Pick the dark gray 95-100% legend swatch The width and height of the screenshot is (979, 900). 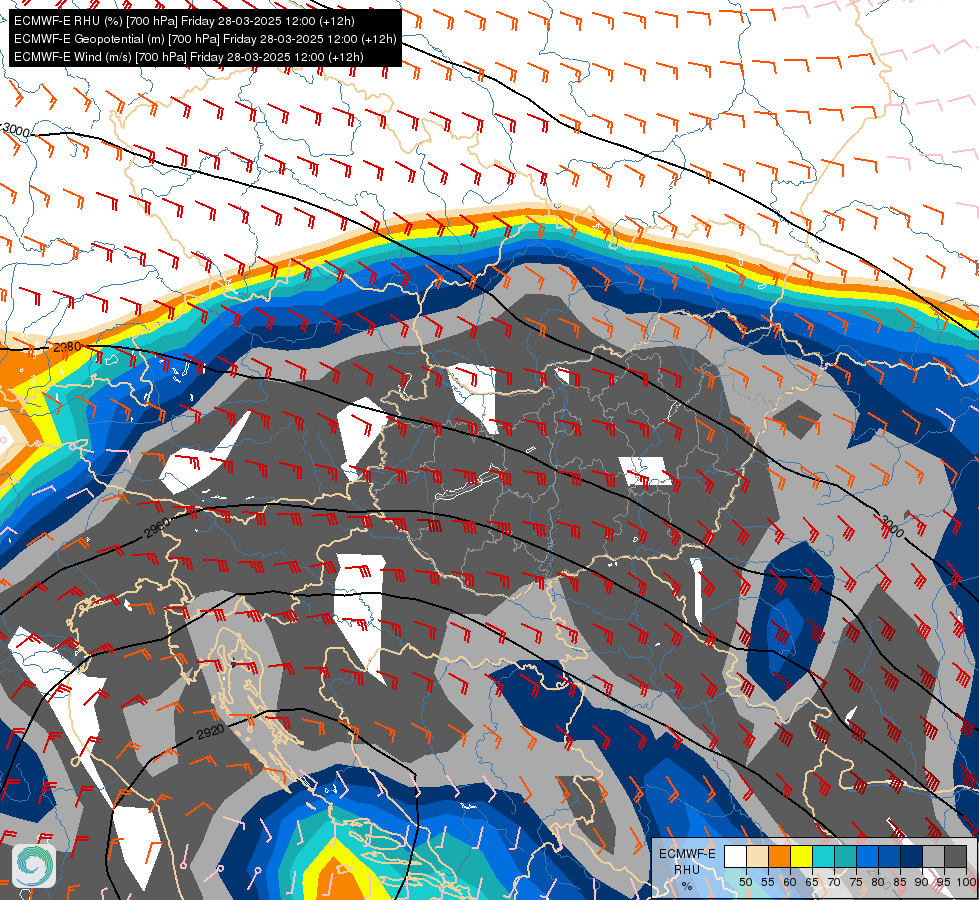(955, 856)
